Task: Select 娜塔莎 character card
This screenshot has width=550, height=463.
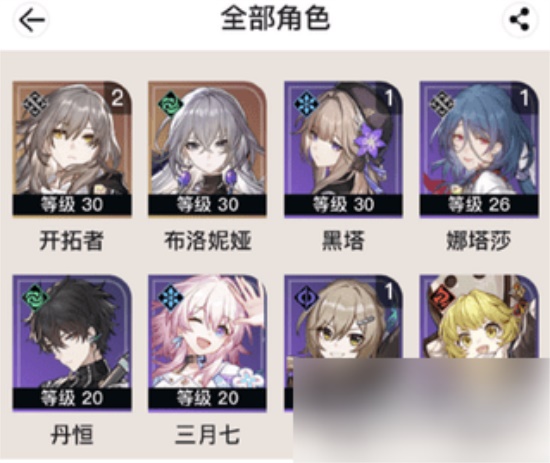Action: click(479, 149)
